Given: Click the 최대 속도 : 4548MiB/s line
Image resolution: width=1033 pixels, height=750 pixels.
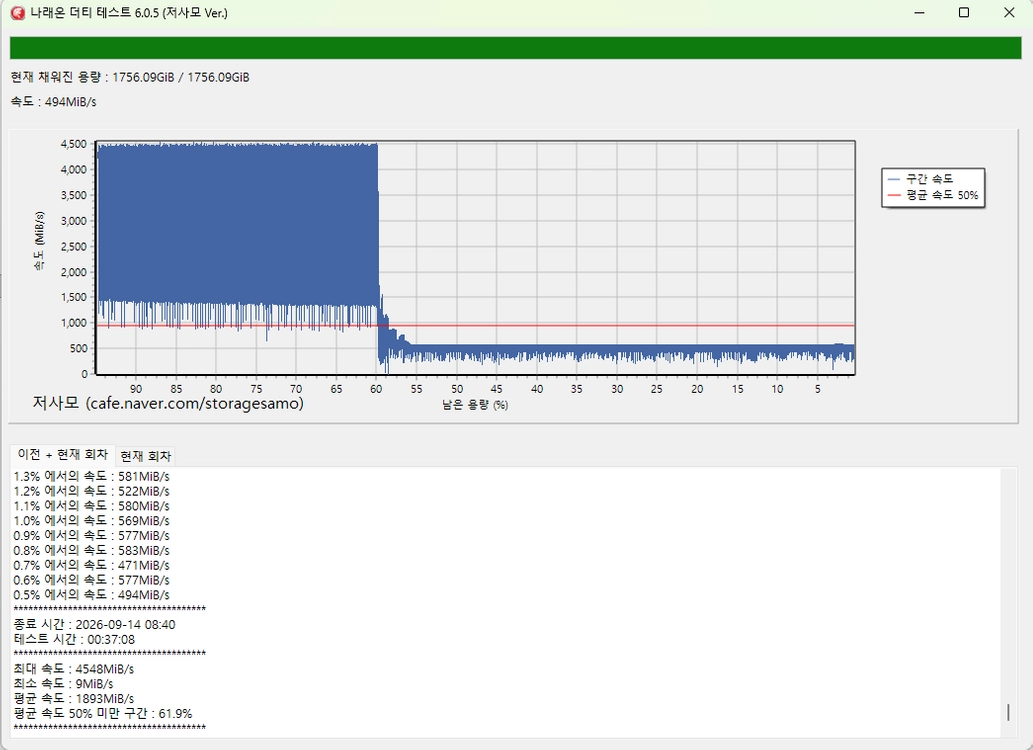Looking at the screenshot, I should (x=74, y=669).
